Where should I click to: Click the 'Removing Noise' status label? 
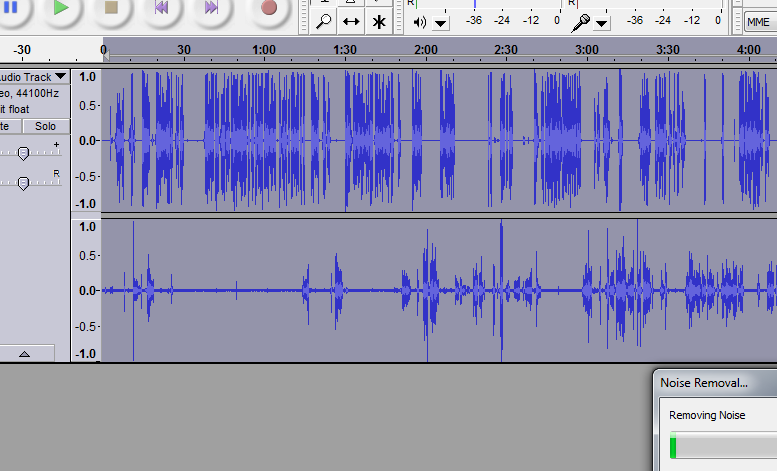[707, 415]
